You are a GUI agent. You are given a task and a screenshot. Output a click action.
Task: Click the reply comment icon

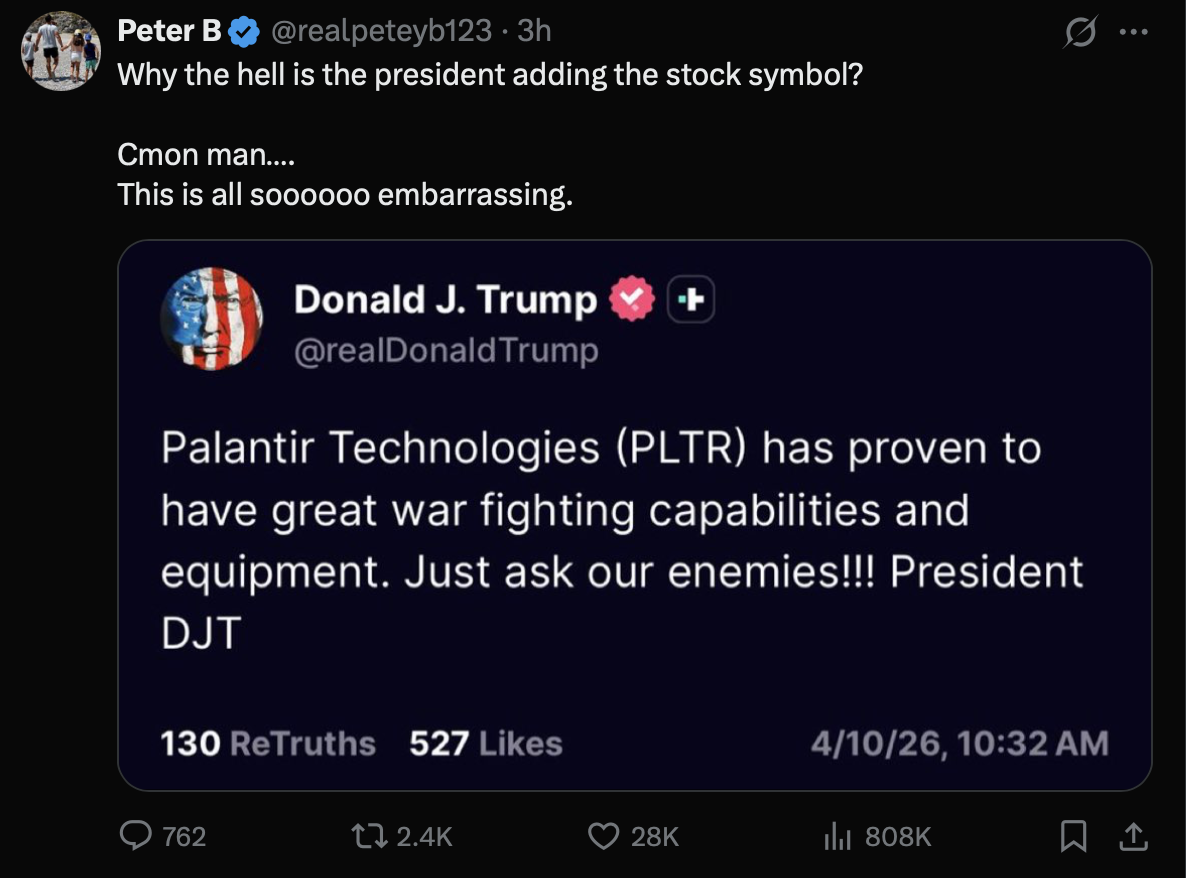tap(135, 835)
